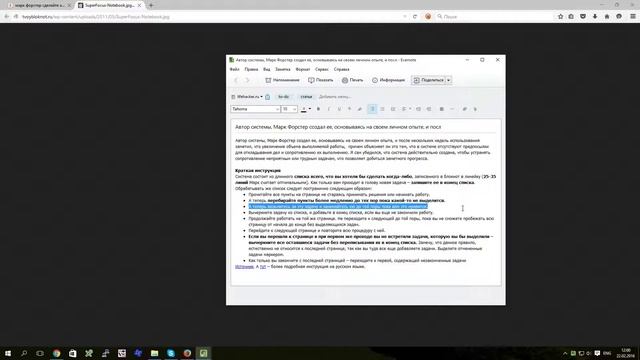Open a new browser tab

[151, 5]
